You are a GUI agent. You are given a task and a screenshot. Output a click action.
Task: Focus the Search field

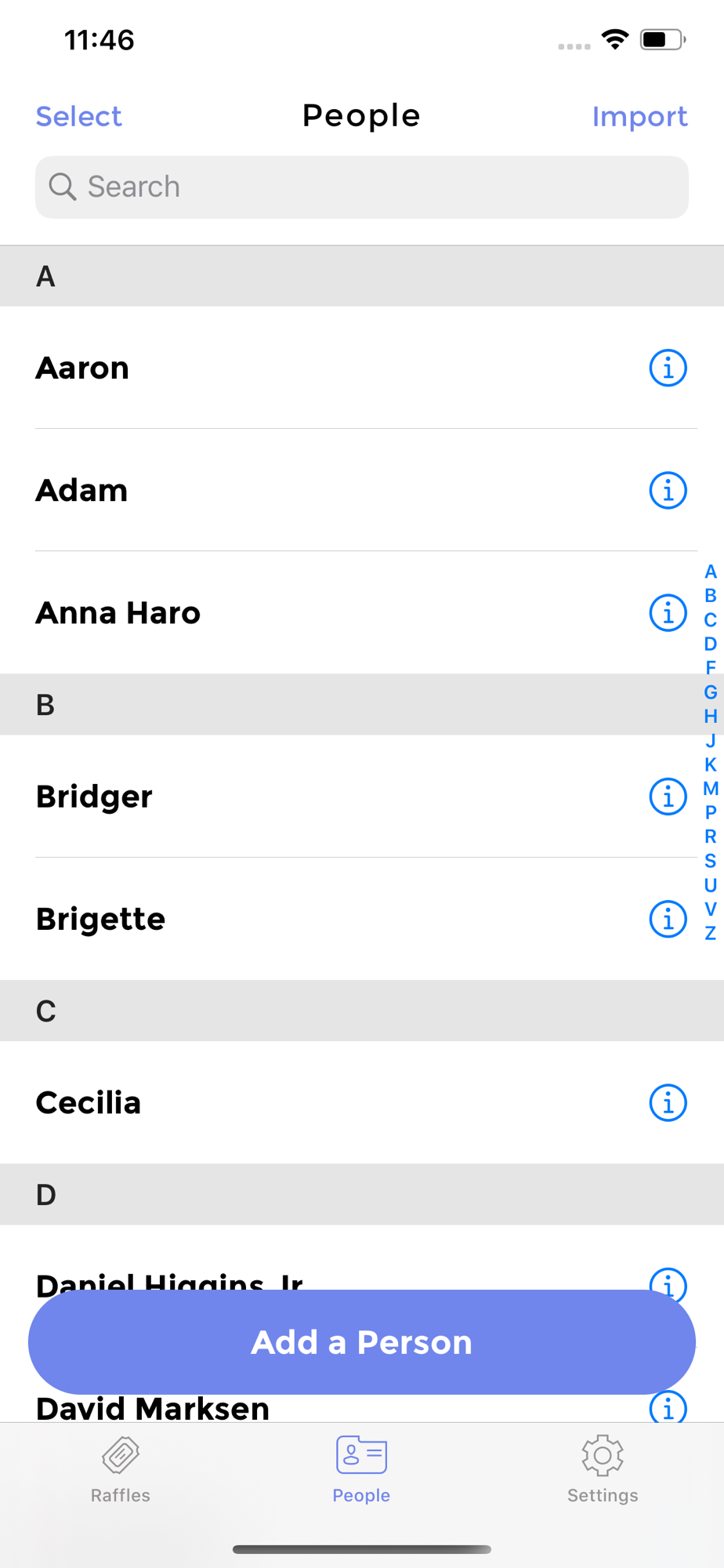[376, 187]
